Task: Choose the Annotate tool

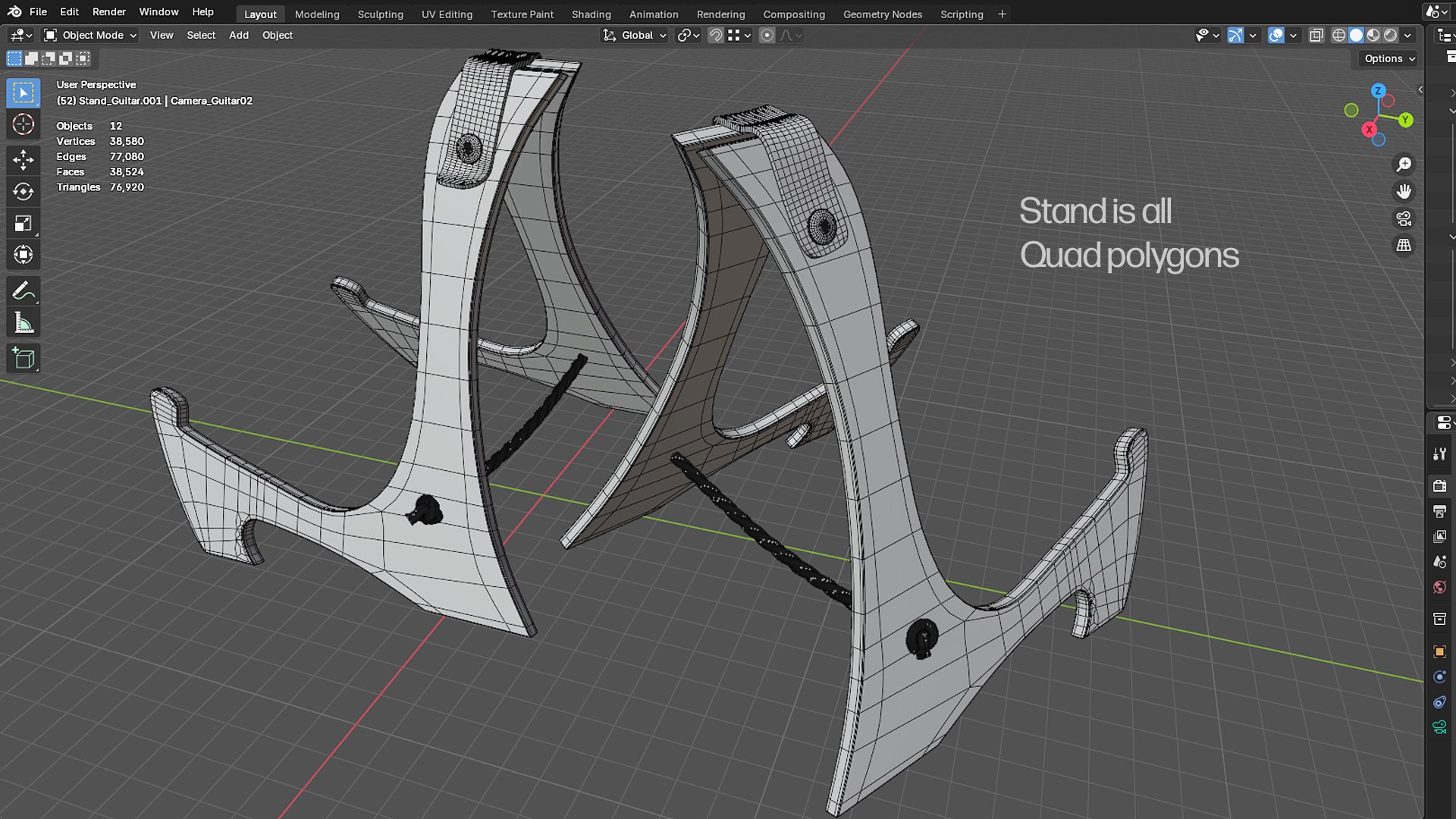Action: 24,291
